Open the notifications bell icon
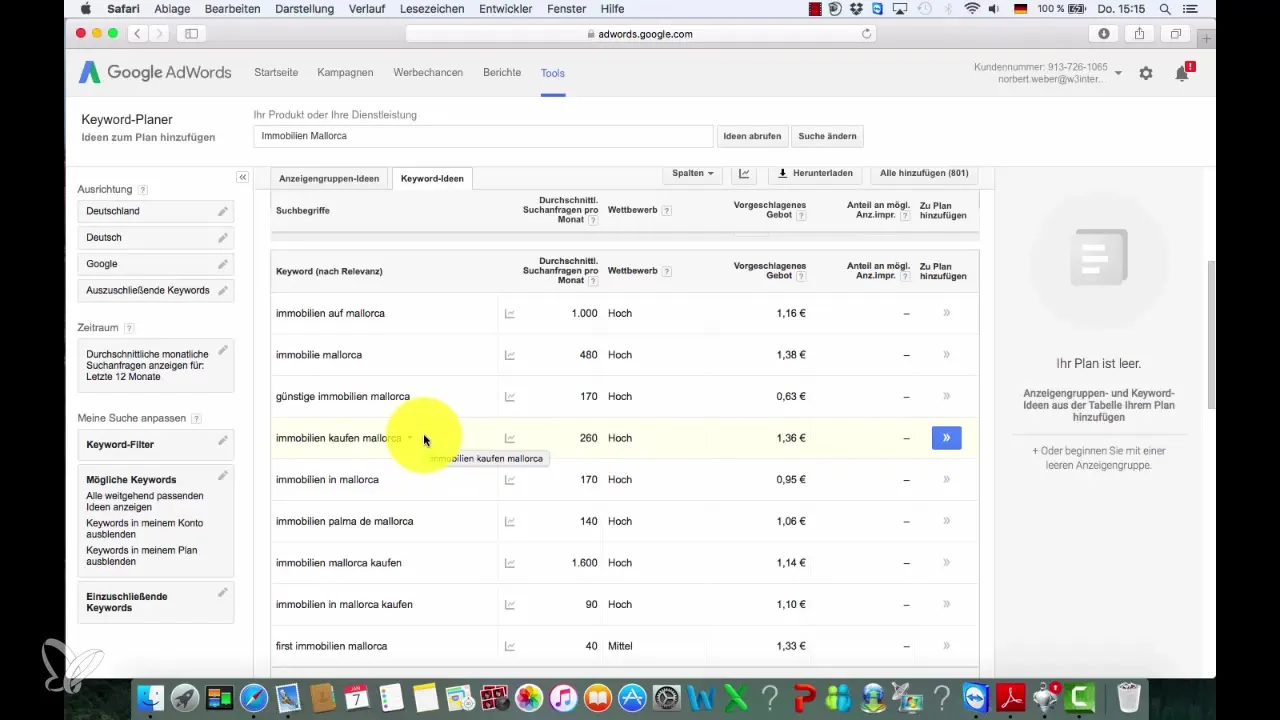1280x720 pixels. coord(1182,73)
